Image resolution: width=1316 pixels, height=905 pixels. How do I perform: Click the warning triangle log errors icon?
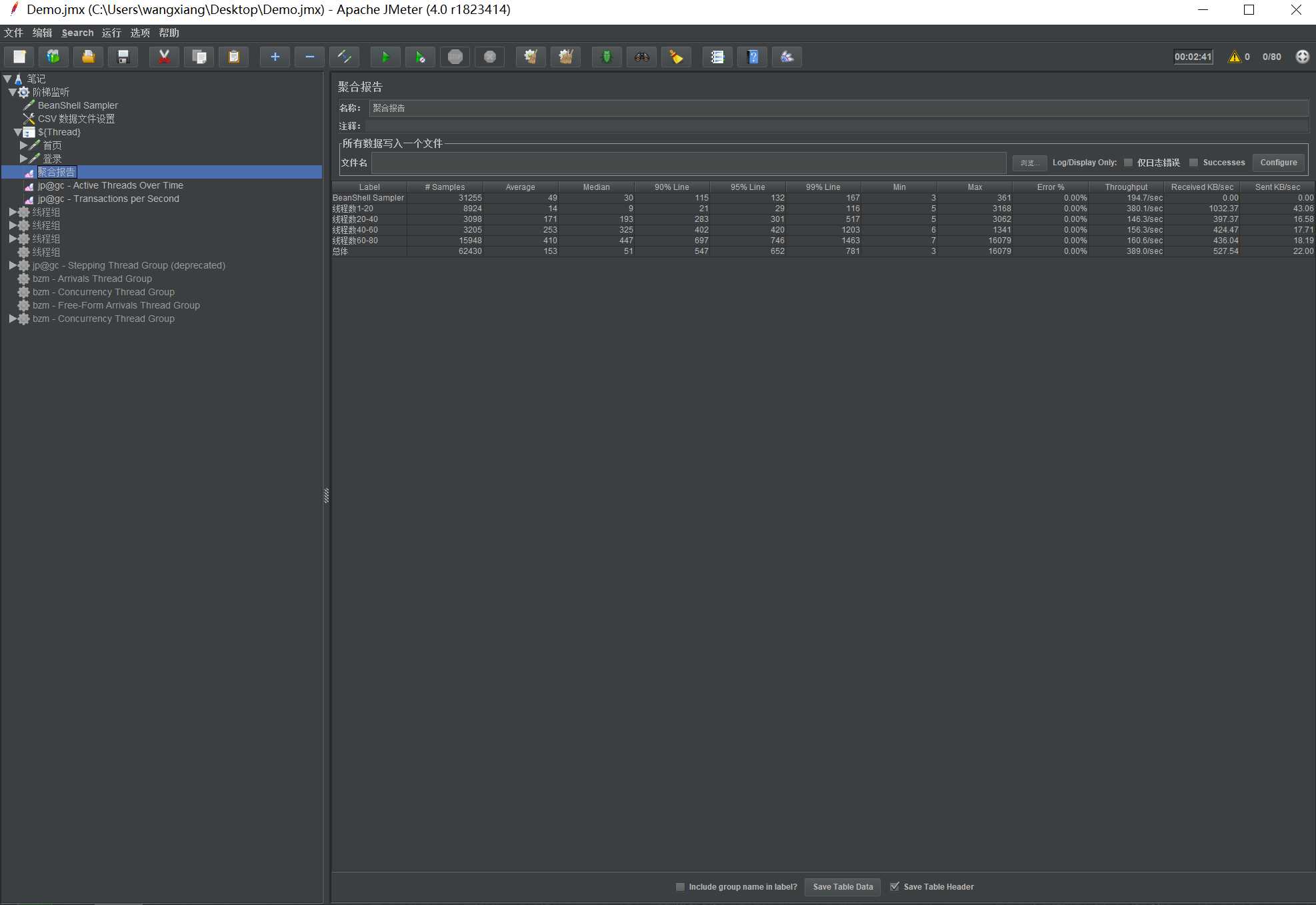click(x=1235, y=57)
